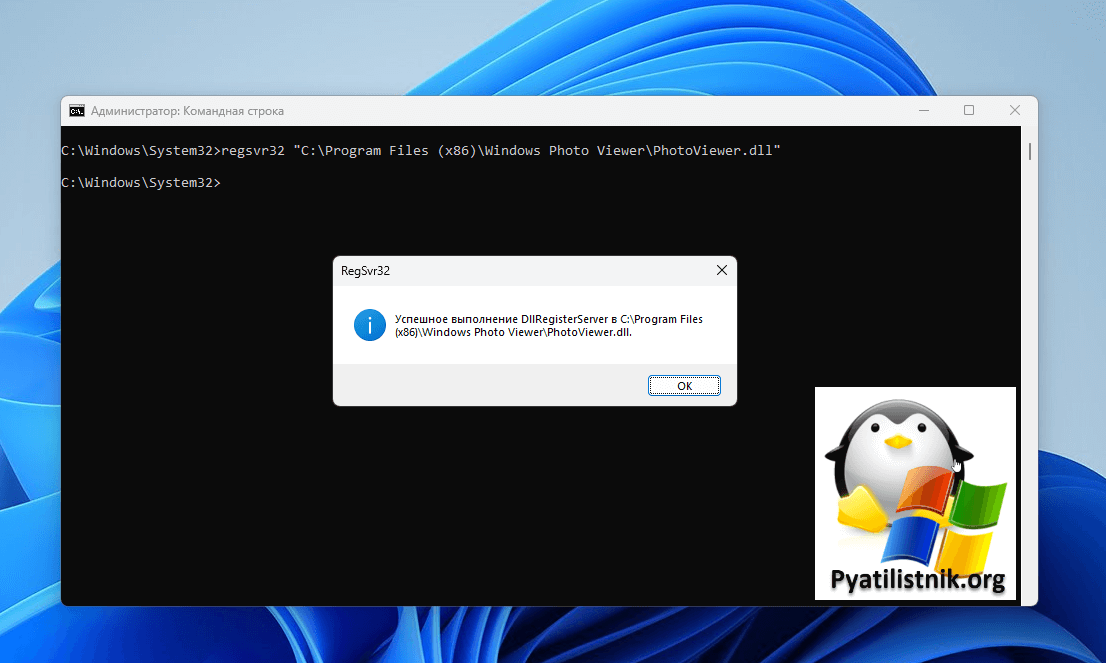Minimize the Command Prompt window

pos(923,110)
